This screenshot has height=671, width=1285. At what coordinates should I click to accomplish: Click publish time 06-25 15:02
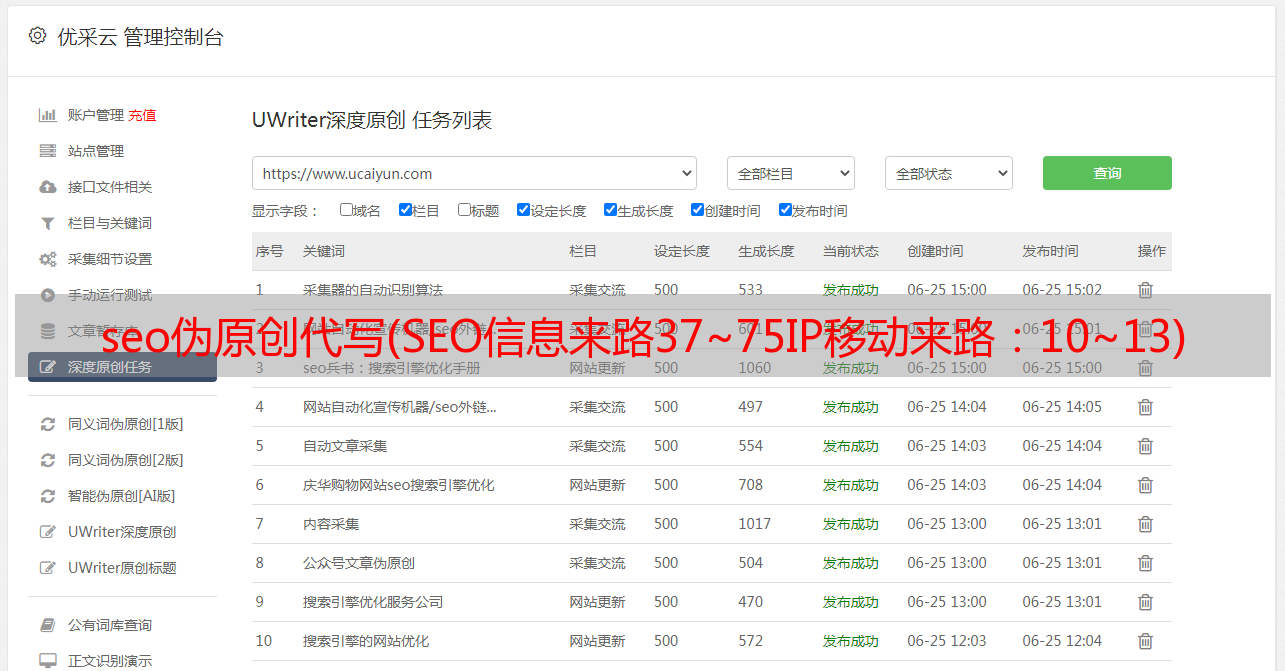[1062, 290]
